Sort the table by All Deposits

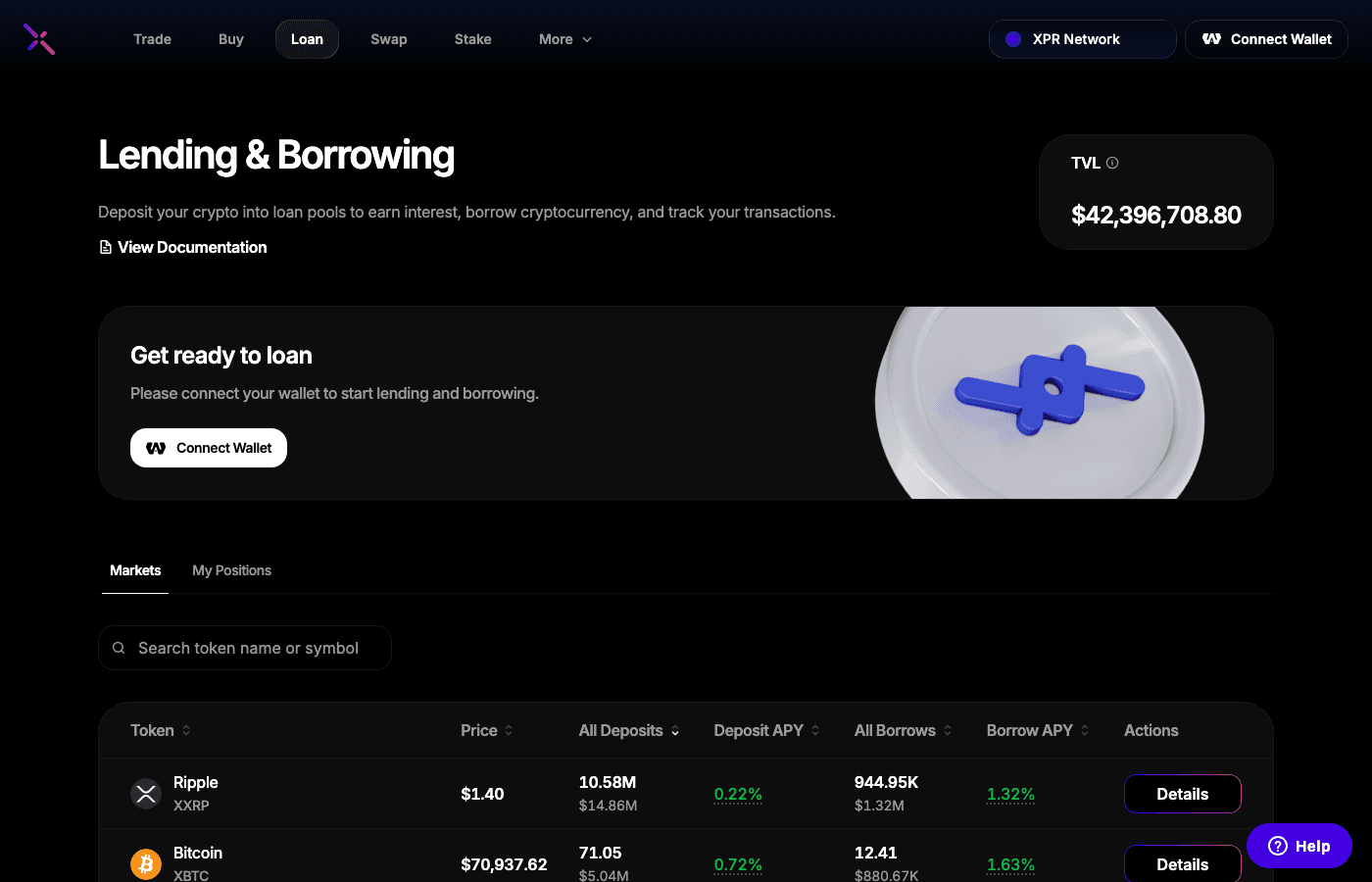[x=628, y=730]
